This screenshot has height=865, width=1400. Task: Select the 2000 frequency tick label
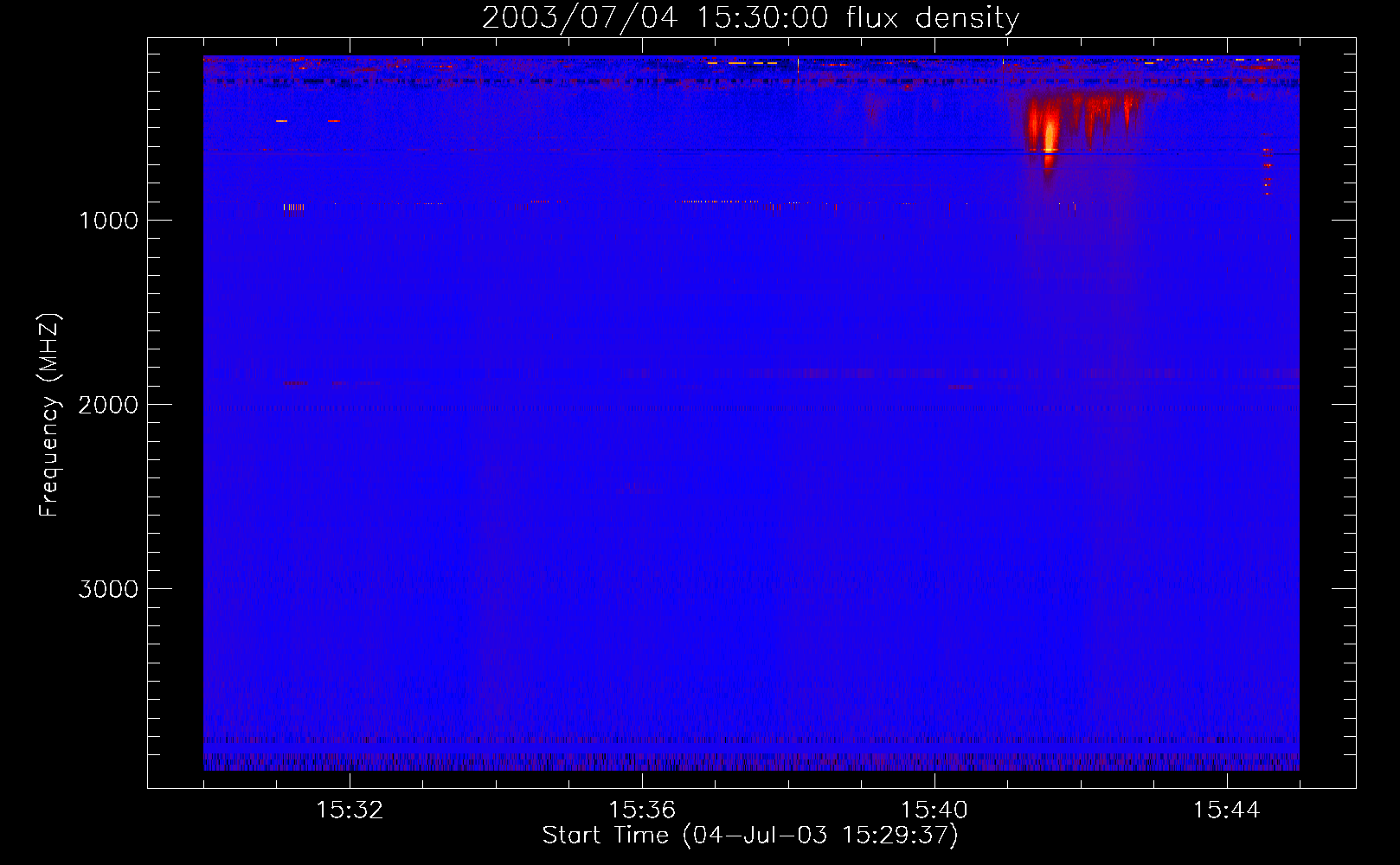click(108, 405)
